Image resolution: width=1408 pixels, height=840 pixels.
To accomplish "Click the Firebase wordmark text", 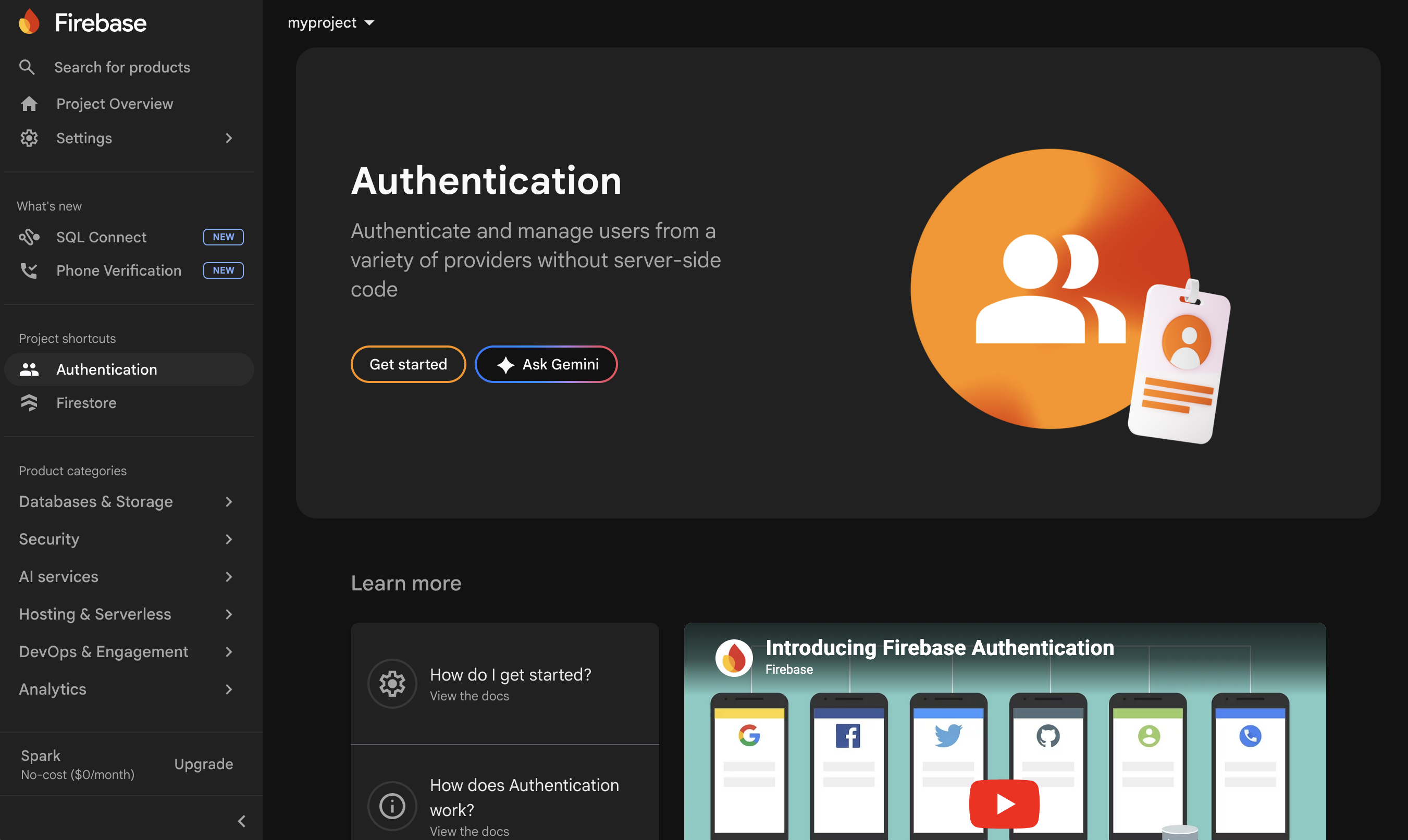I will point(101,22).
